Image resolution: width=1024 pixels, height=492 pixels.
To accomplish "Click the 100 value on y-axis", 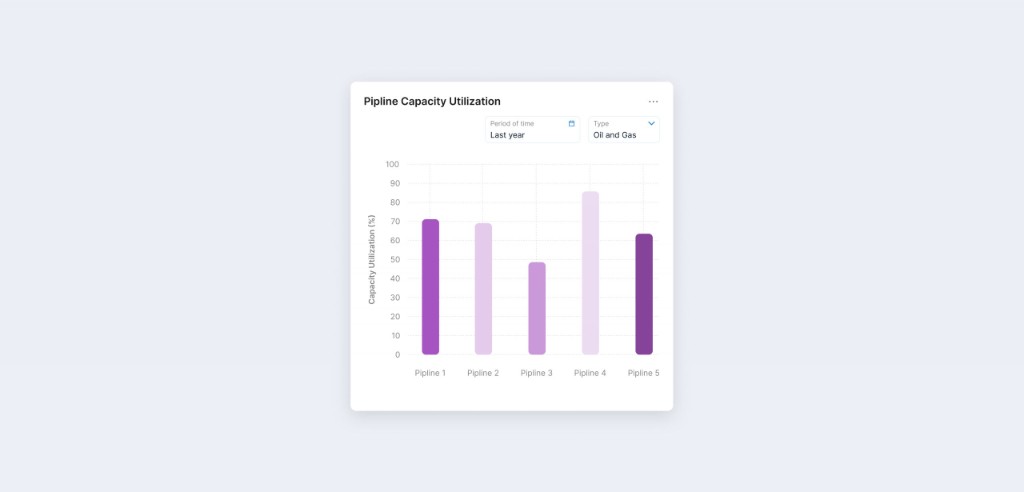I will tap(392, 164).
